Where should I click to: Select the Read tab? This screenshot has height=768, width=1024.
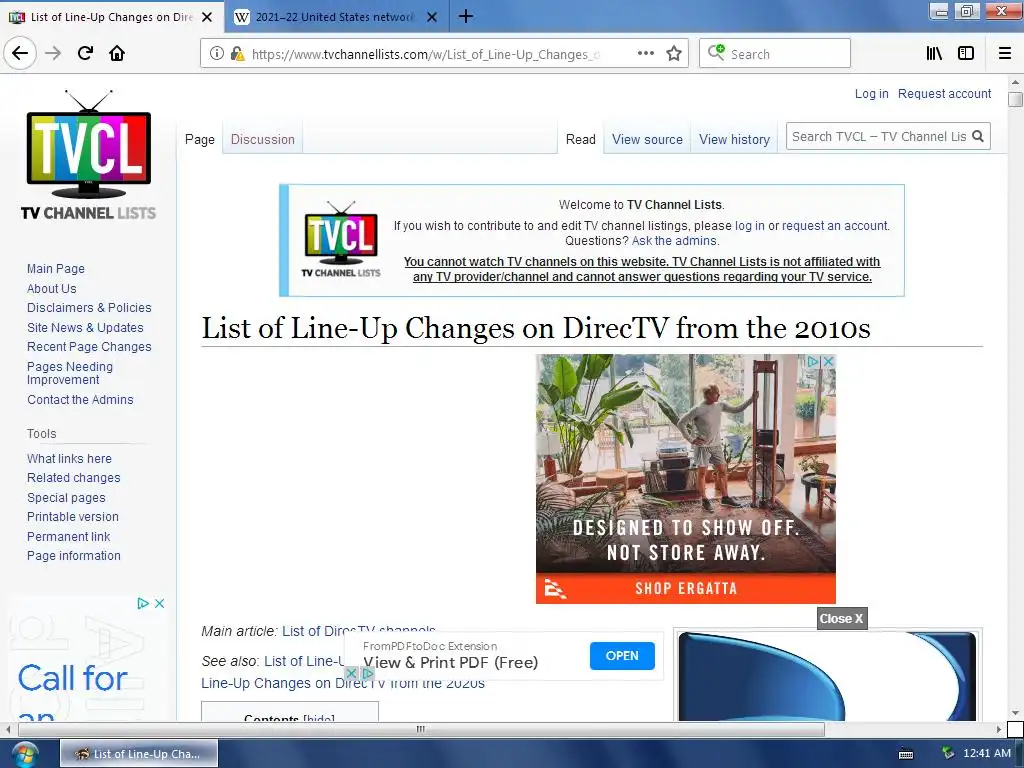pos(581,139)
